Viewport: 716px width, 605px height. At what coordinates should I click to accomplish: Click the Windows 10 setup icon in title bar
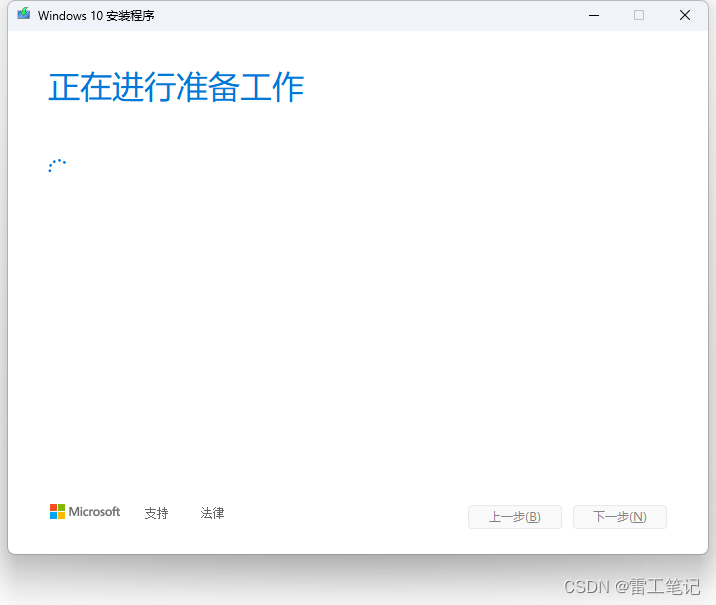[24, 14]
